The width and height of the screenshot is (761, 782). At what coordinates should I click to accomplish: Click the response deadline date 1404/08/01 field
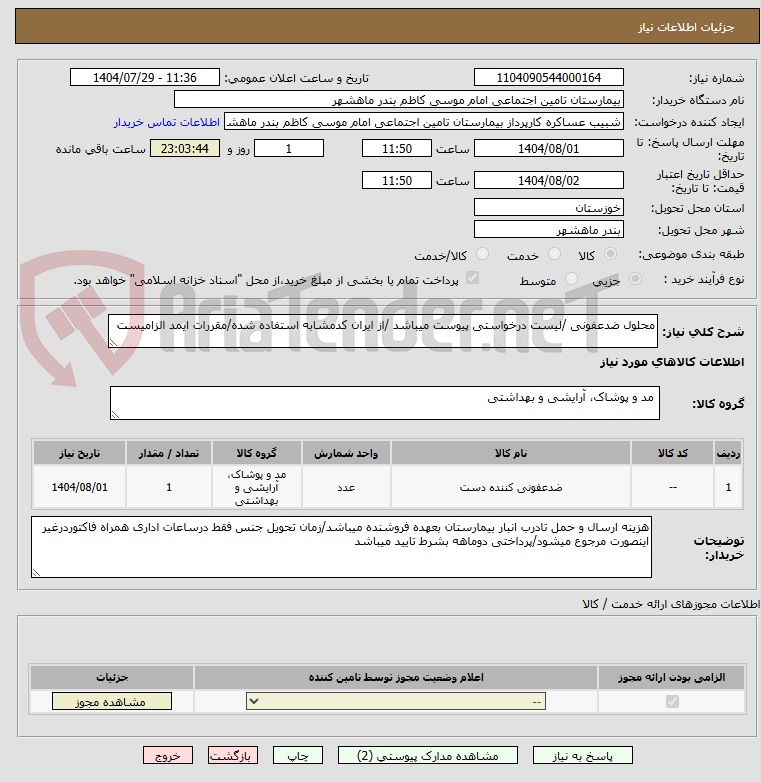(x=549, y=149)
